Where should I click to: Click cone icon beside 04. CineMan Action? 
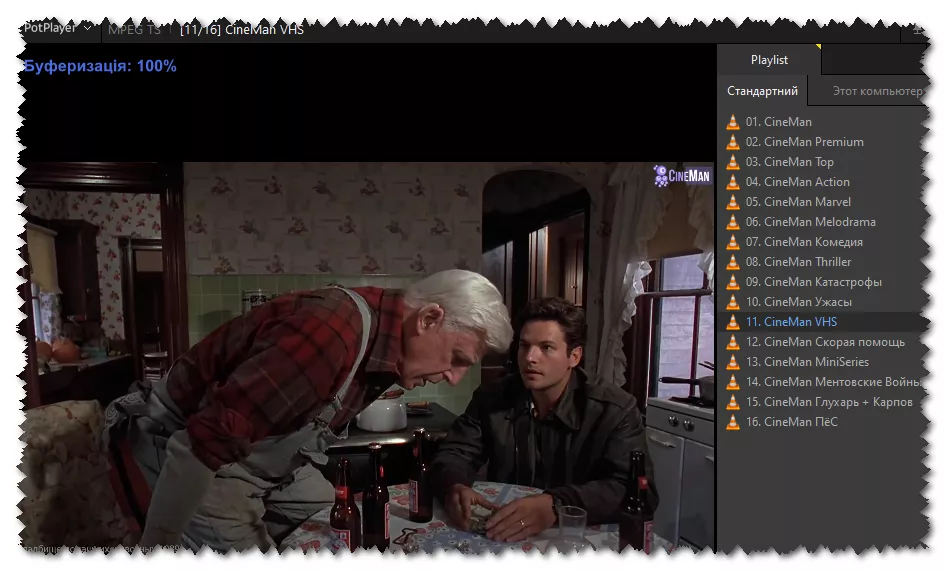click(733, 181)
